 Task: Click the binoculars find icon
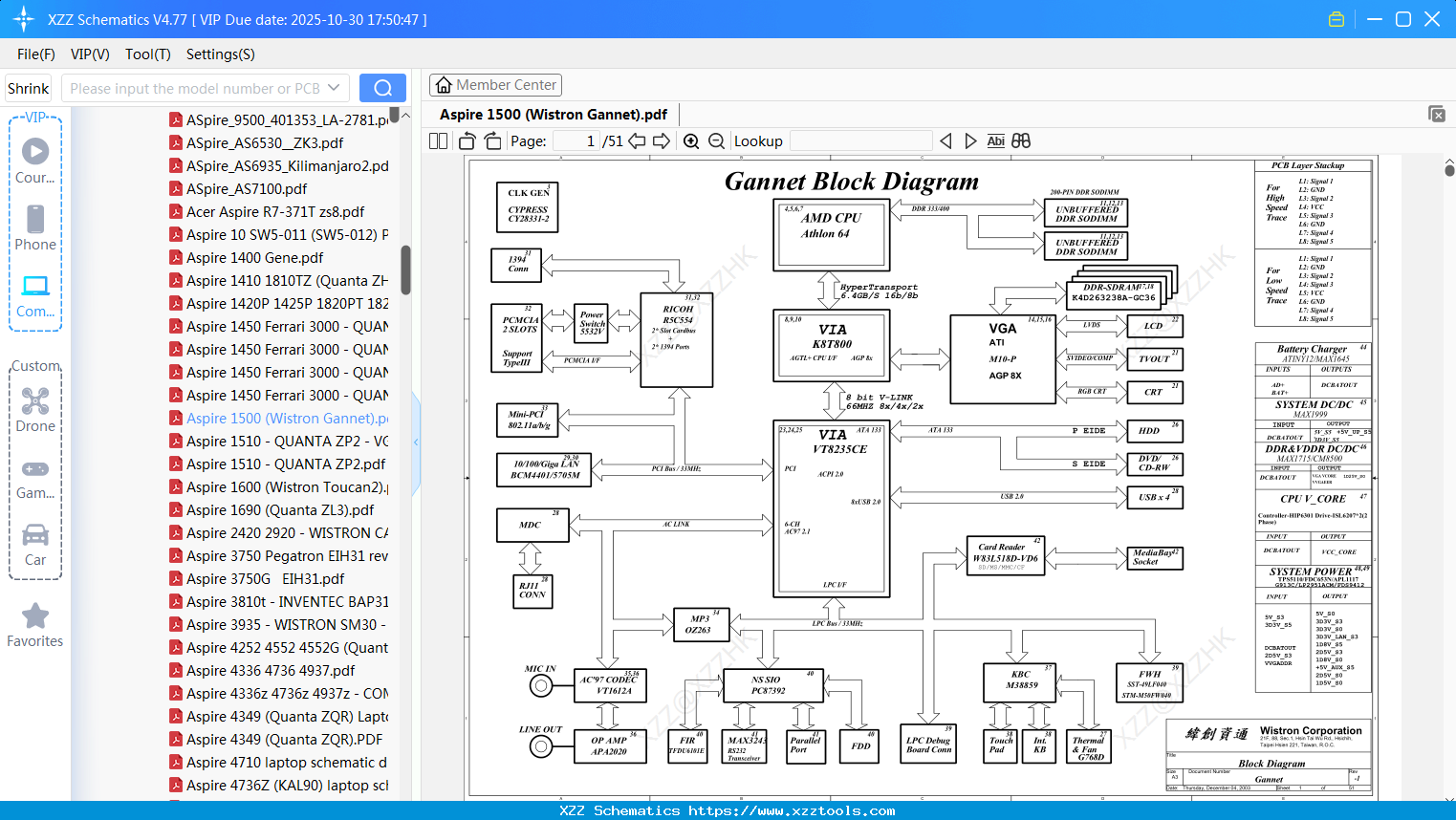pos(1021,140)
